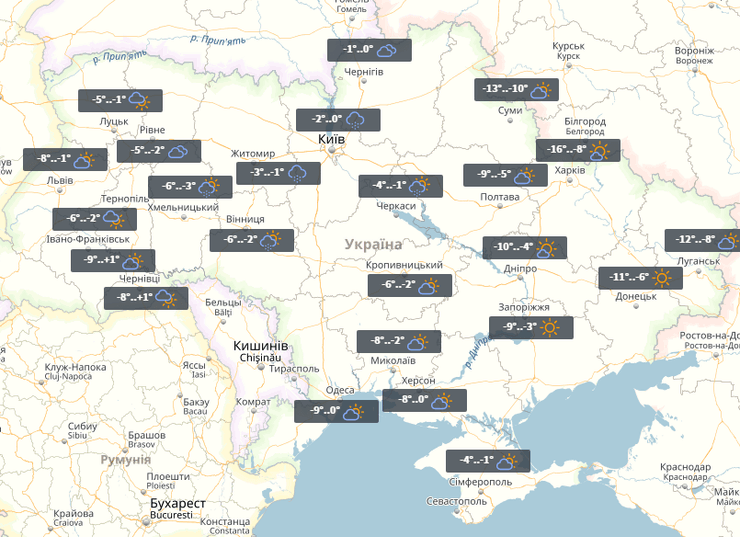The image size is (740, 537).
Task: Click the Україна country label
Action: click(x=373, y=245)
